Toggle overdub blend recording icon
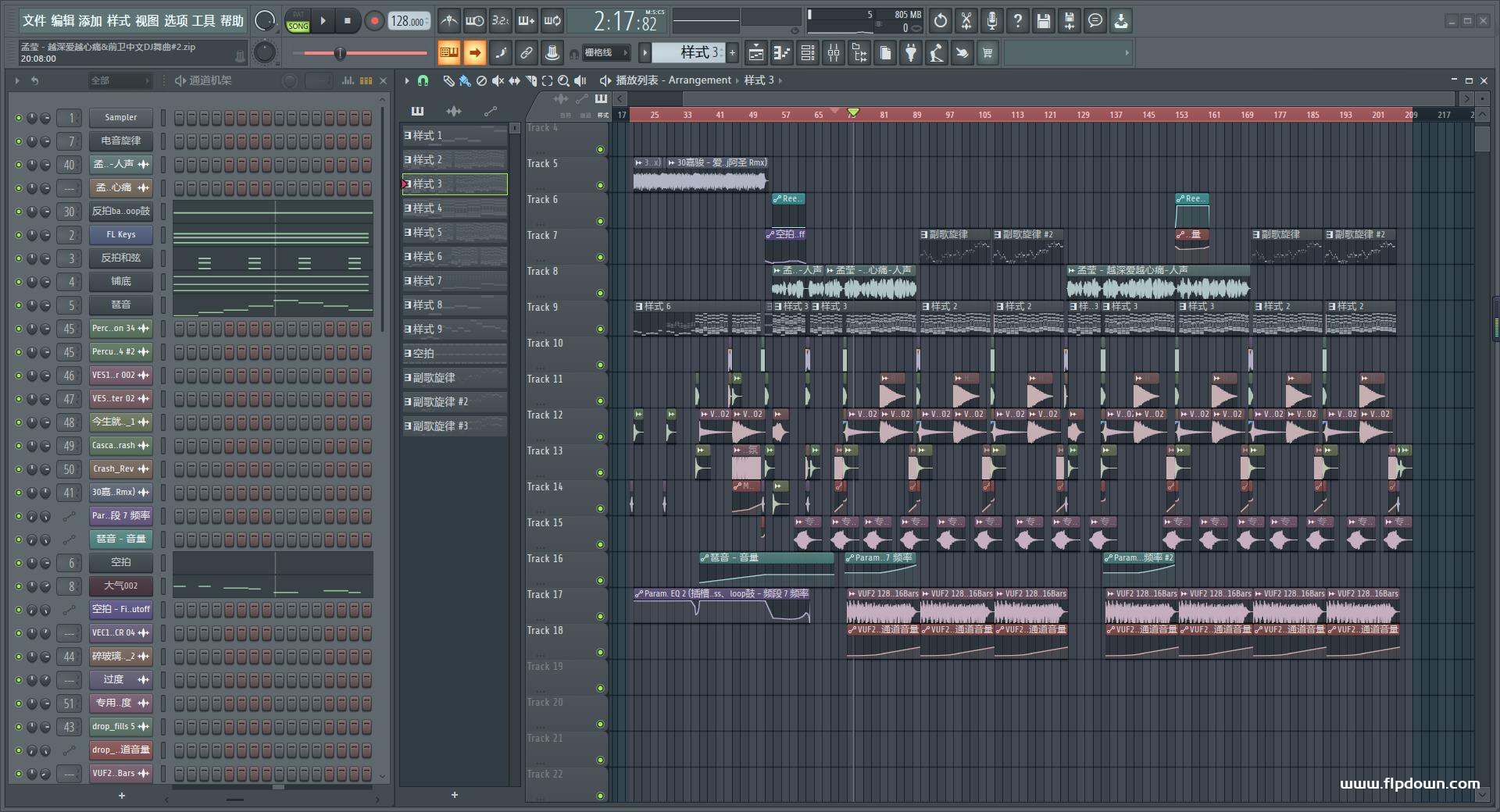The width and height of the screenshot is (1500, 812). (527, 21)
